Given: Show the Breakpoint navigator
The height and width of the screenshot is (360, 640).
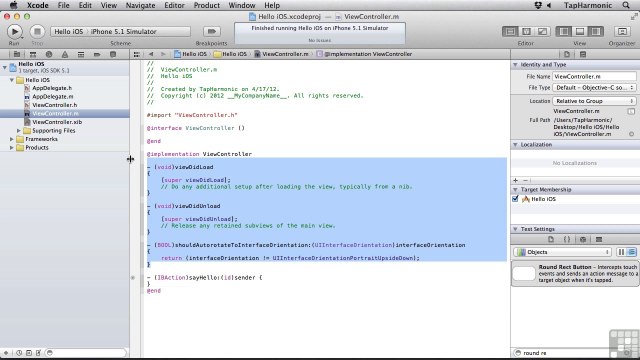Looking at the screenshot, I should click(x=97, y=54).
